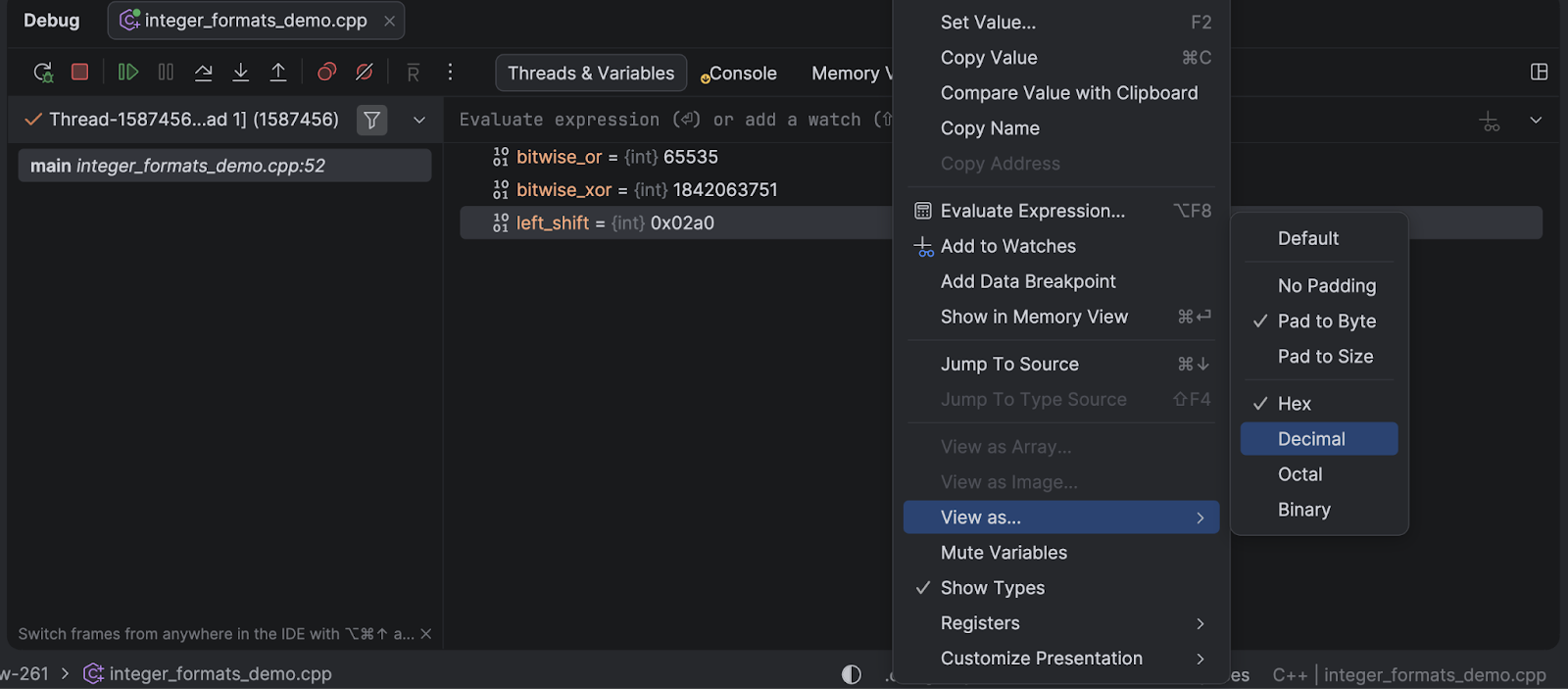Resume program execution

click(x=127, y=73)
